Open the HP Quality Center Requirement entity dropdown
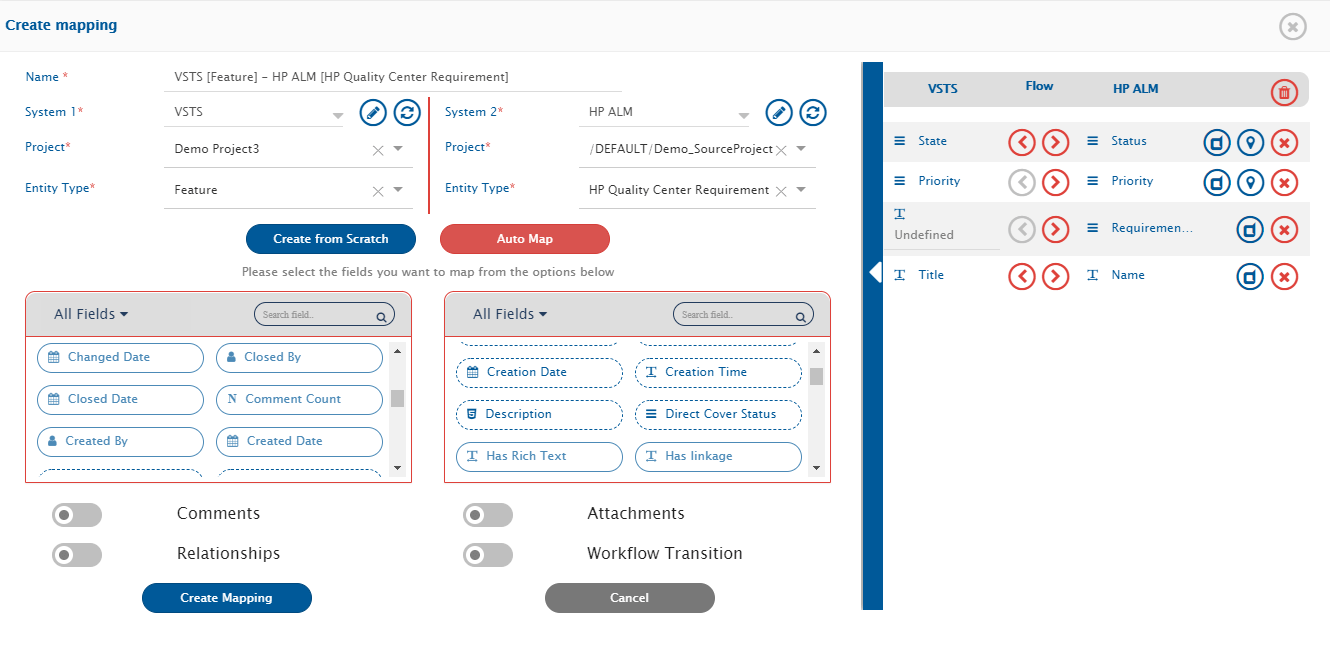1330x669 pixels. 801,190
